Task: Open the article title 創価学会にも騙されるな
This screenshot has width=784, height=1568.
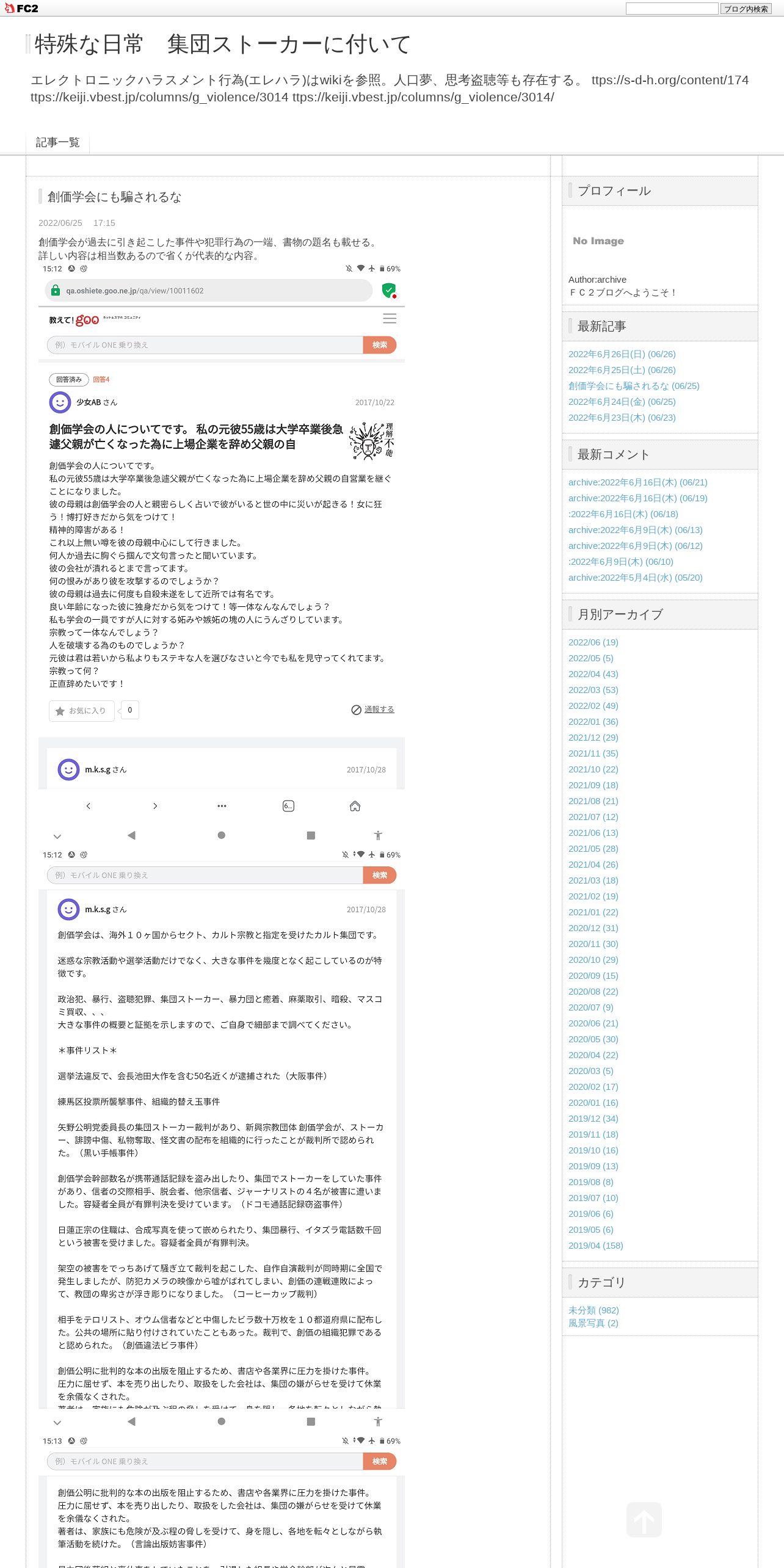Action: point(114,197)
